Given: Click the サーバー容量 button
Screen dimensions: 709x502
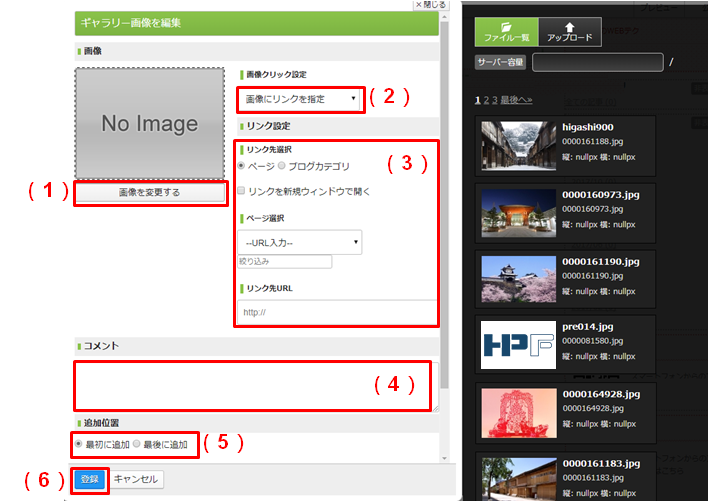Looking at the screenshot, I should 499,64.
